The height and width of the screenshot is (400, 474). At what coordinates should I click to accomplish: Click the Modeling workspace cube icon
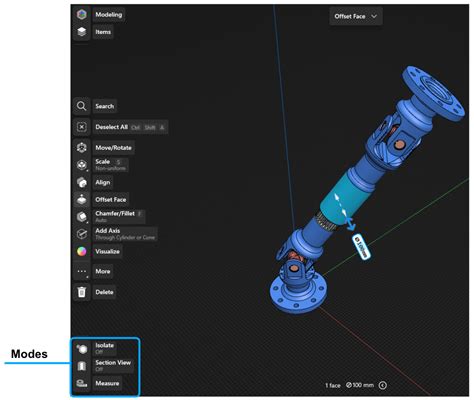pyautogui.click(x=82, y=15)
